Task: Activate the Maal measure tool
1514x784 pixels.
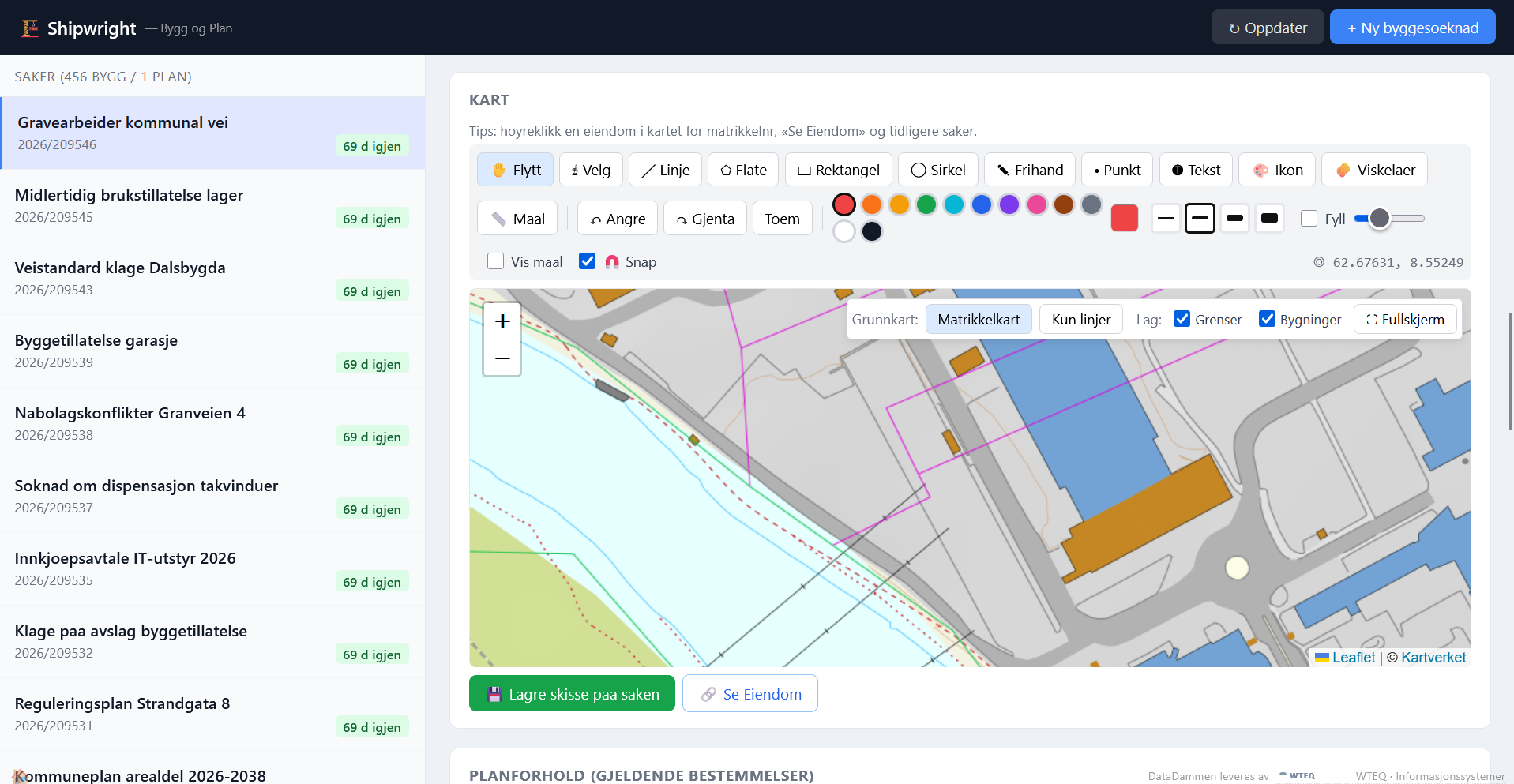Action: pyautogui.click(x=517, y=219)
